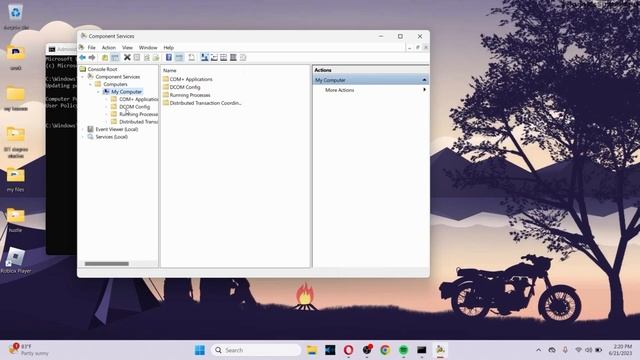Open Opera browser from the taskbar
The image size is (640, 360).
click(348, 350)
